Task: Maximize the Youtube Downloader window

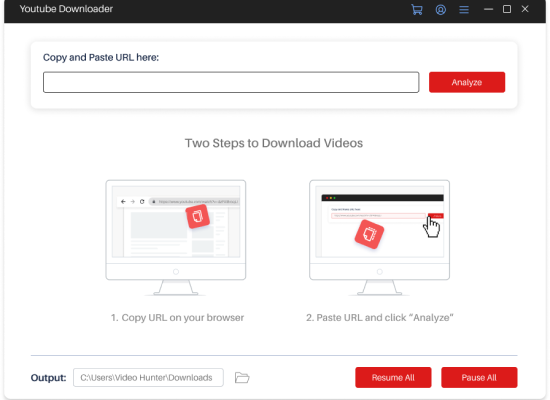Action: click(507, 9)
